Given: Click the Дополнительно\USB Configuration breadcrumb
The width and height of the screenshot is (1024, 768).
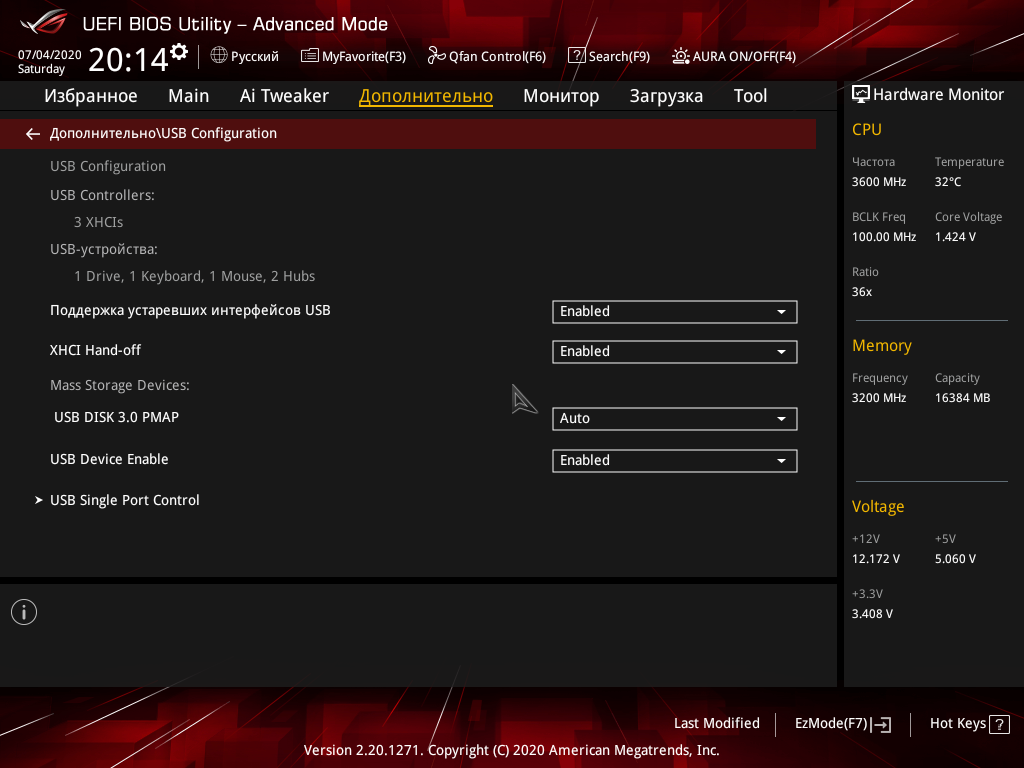Looking at the screenshot, I should click(163, 133).
